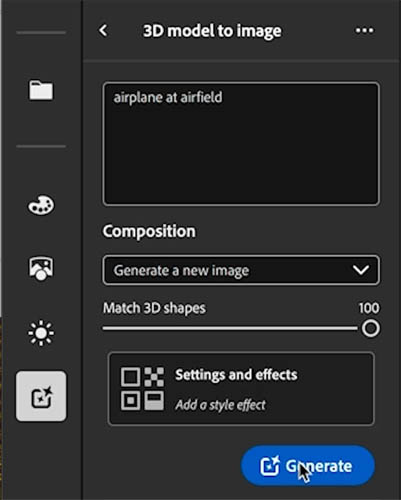The image size is (401, 500).
Task: Click the Match 3D shapes slider handle
Action: pyautogui.click(x=371, y=329)
